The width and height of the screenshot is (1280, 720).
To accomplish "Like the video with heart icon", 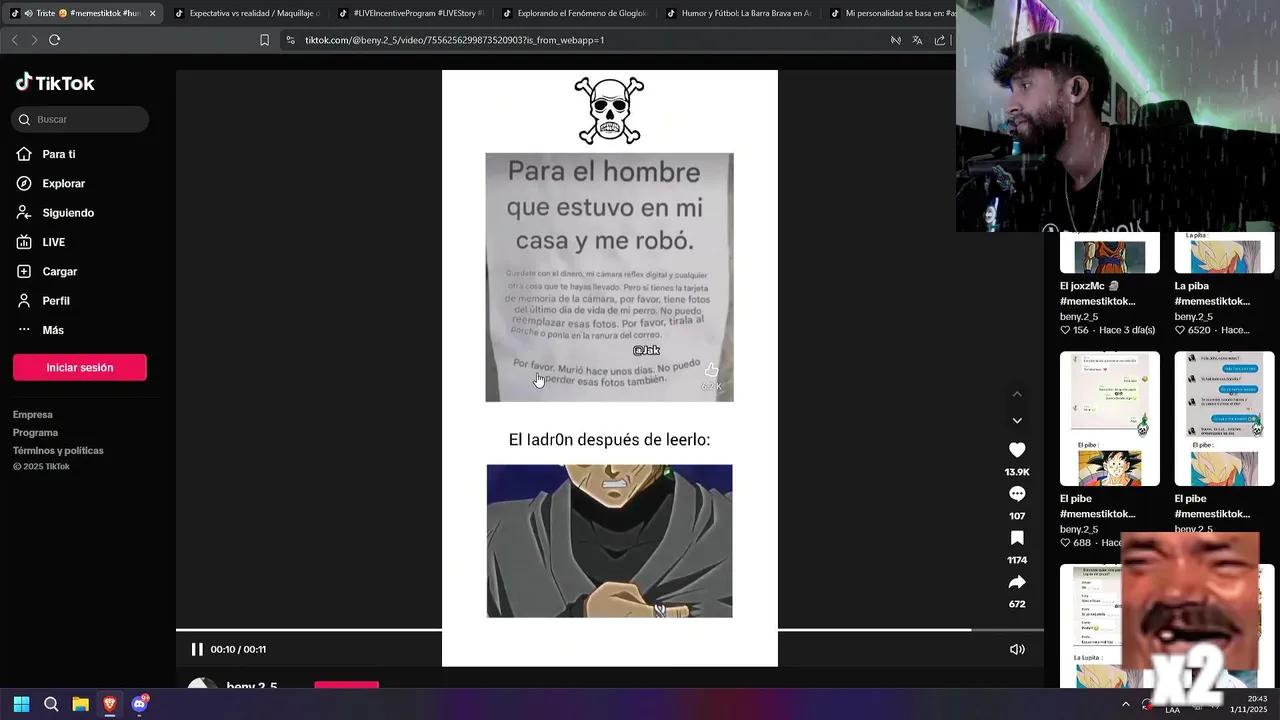I will (x=1017, y=450).
